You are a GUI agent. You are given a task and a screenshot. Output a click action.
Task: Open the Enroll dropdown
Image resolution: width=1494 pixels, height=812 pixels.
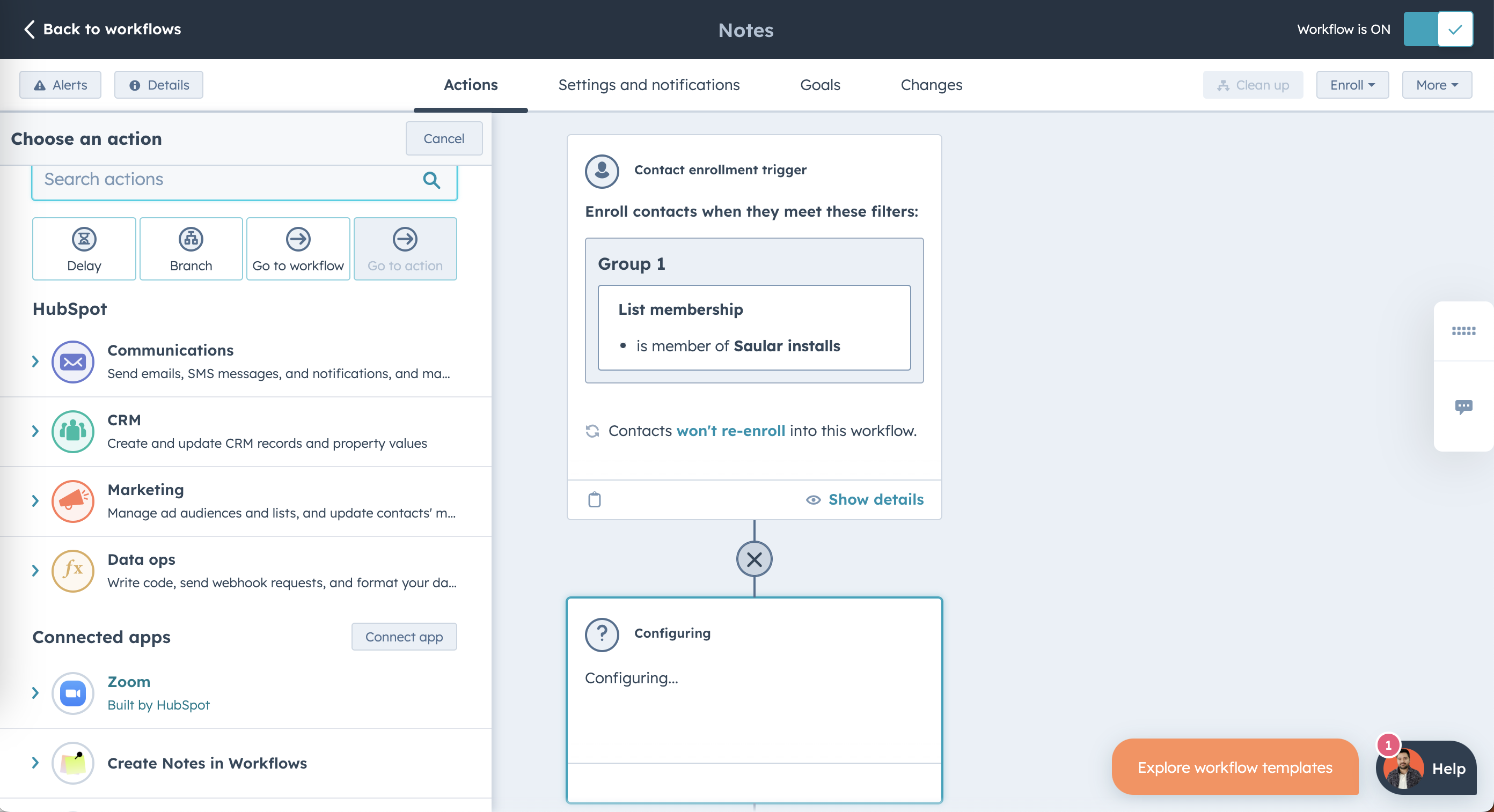[1352, 85]
